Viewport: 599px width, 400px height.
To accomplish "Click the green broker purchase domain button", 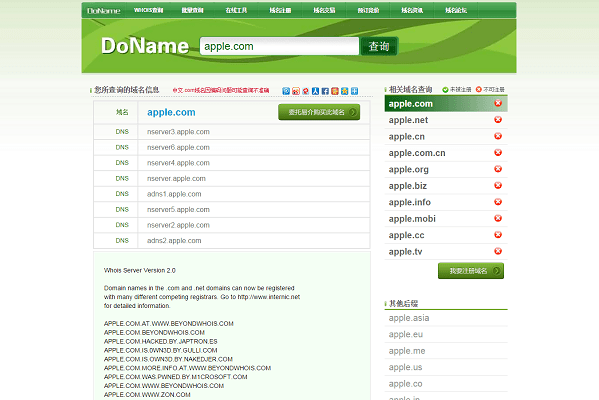I will (x=319, y=112).
